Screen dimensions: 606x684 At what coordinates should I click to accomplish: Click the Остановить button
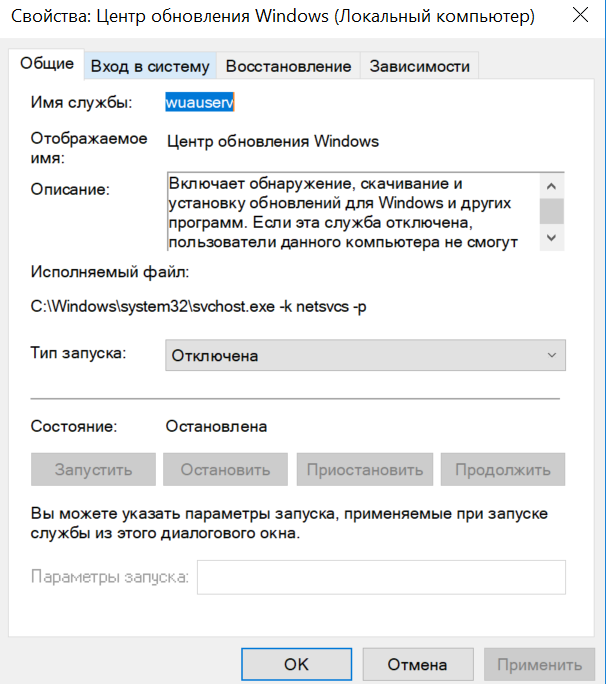226,469
